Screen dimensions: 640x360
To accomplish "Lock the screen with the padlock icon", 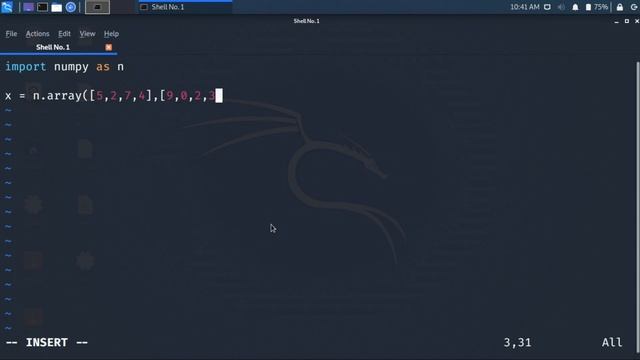I will click(x=620, y=7).
